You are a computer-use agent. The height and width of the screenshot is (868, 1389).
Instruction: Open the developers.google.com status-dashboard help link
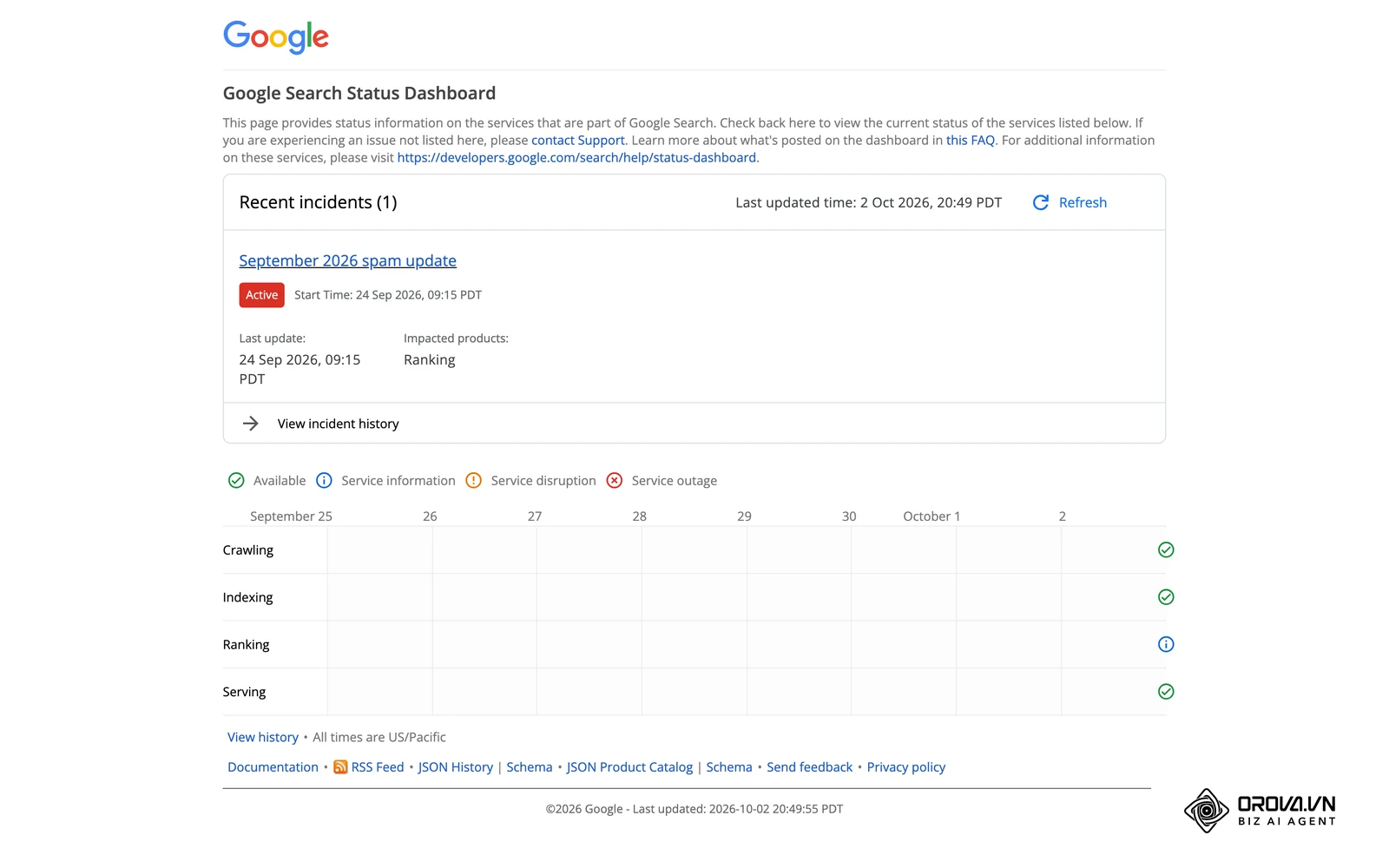(x=576, y=158)
